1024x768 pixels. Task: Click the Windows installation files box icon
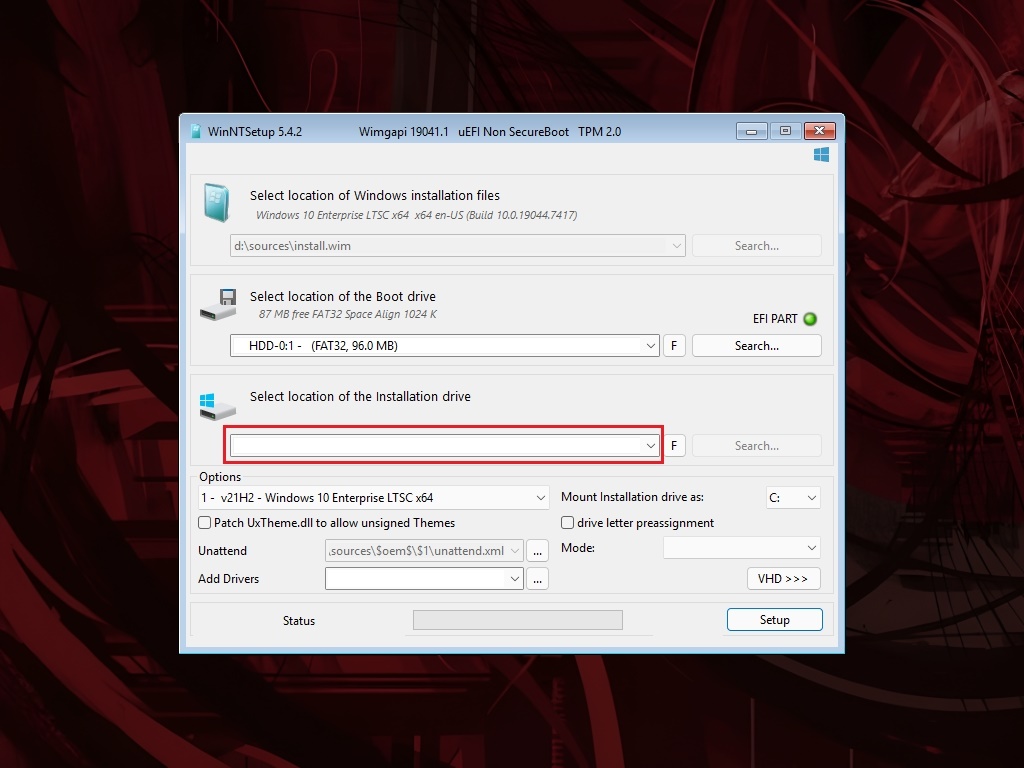point(216,202)
